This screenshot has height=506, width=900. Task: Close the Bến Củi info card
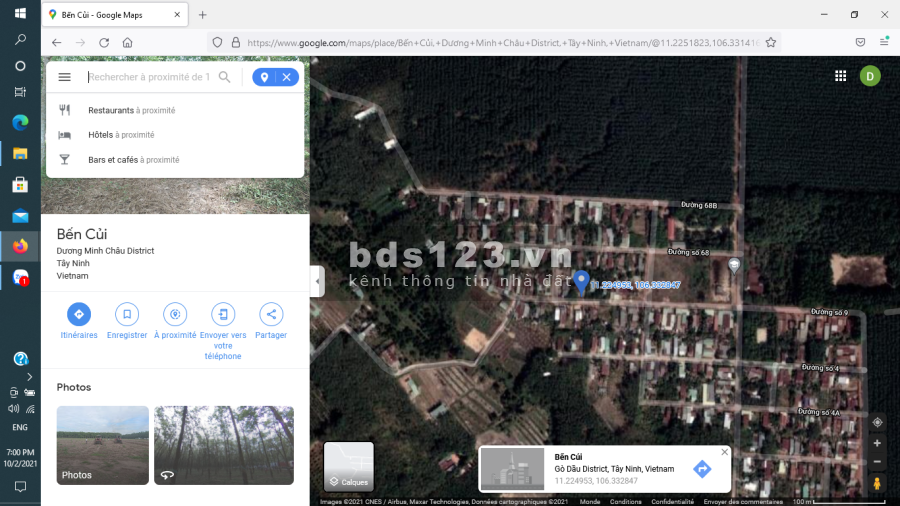(725, 452)
